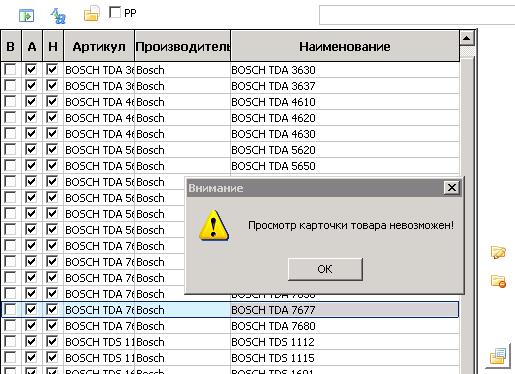Close the Внимание warning dialog
515x374 pixels.
pos(452,188)
